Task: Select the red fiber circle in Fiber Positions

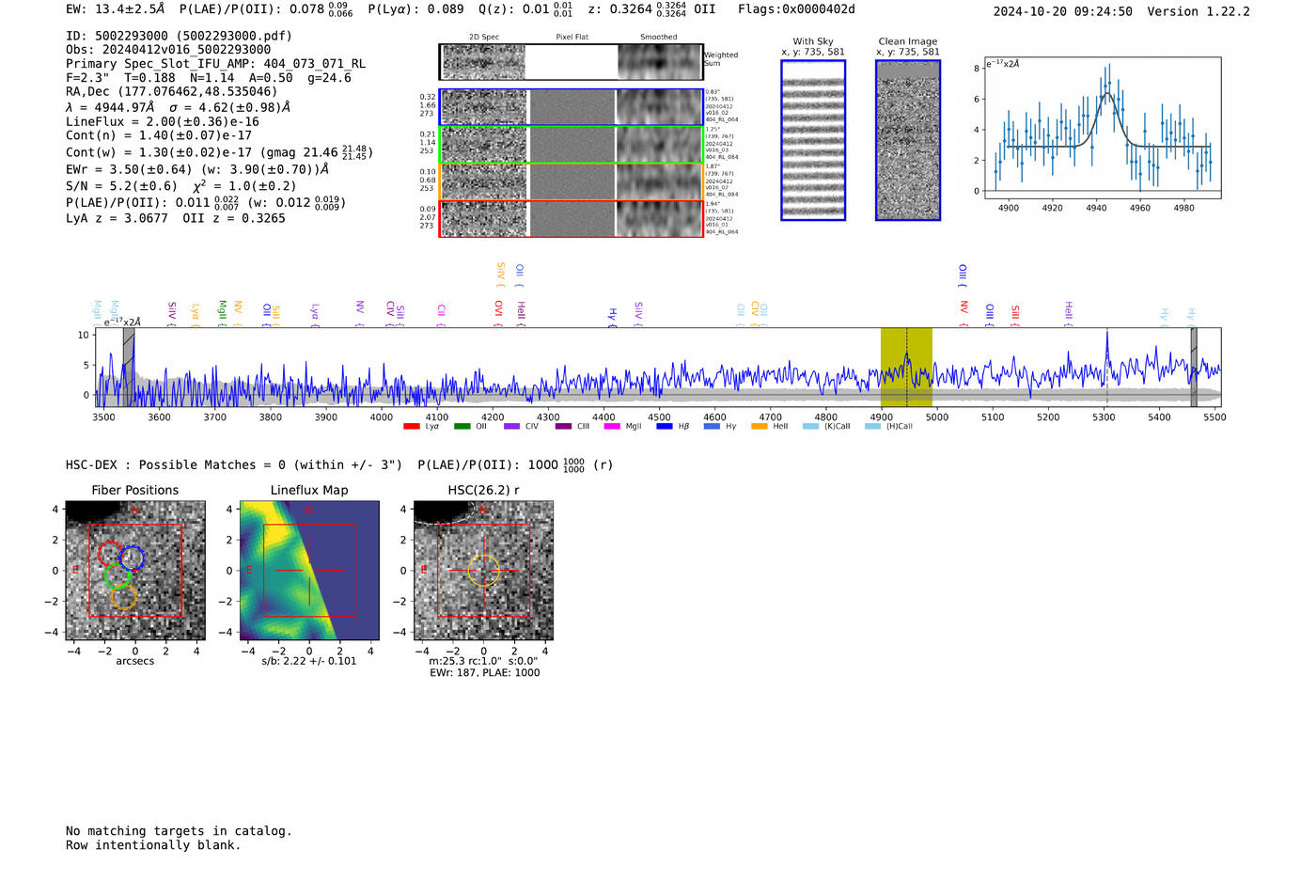Action: (110, 554)
